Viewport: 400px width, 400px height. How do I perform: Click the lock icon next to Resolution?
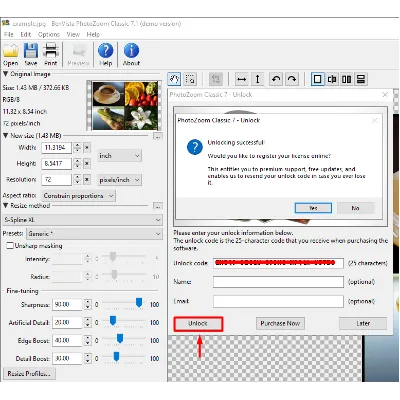pyautogui.click(x=87, y=179)
